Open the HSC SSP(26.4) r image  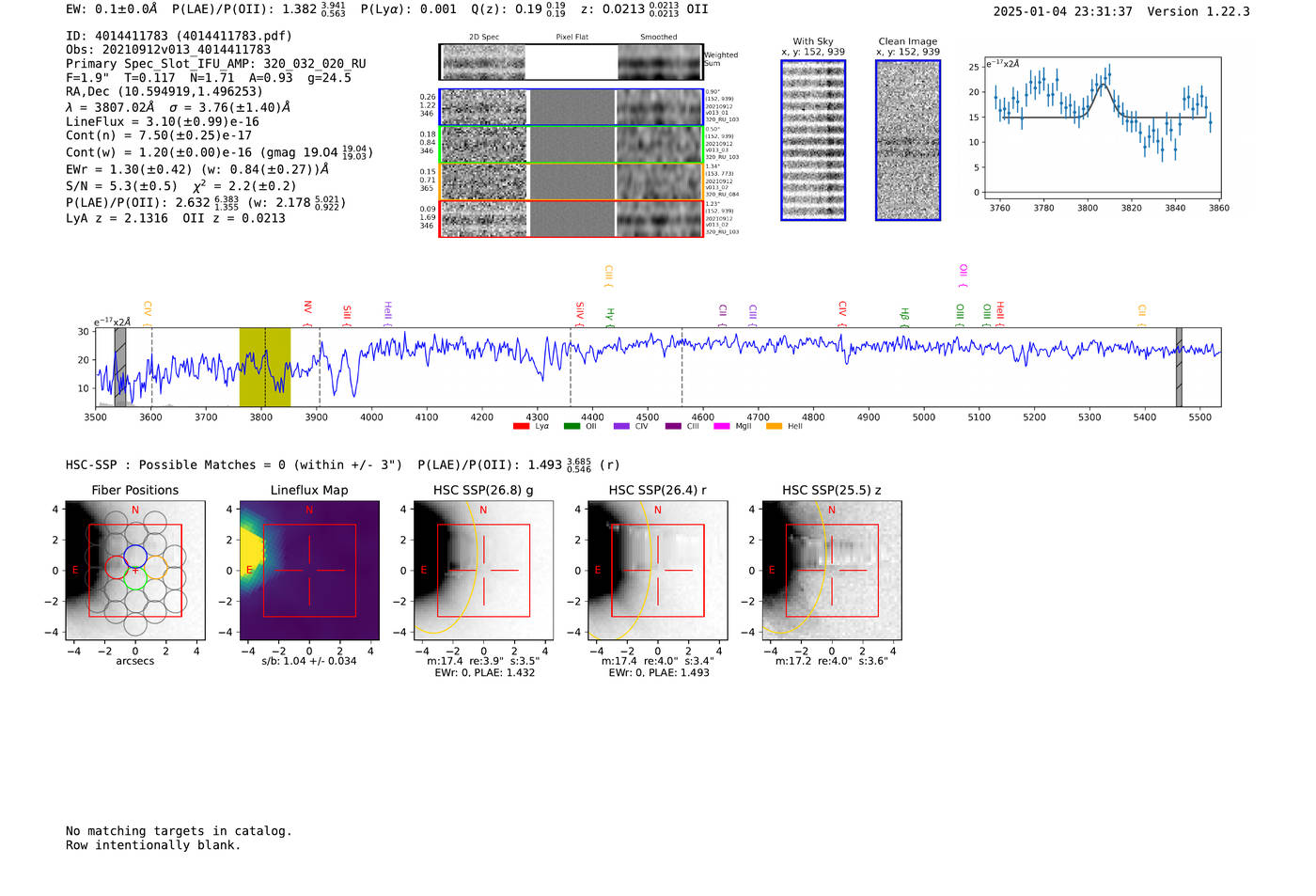pos(657,571)
